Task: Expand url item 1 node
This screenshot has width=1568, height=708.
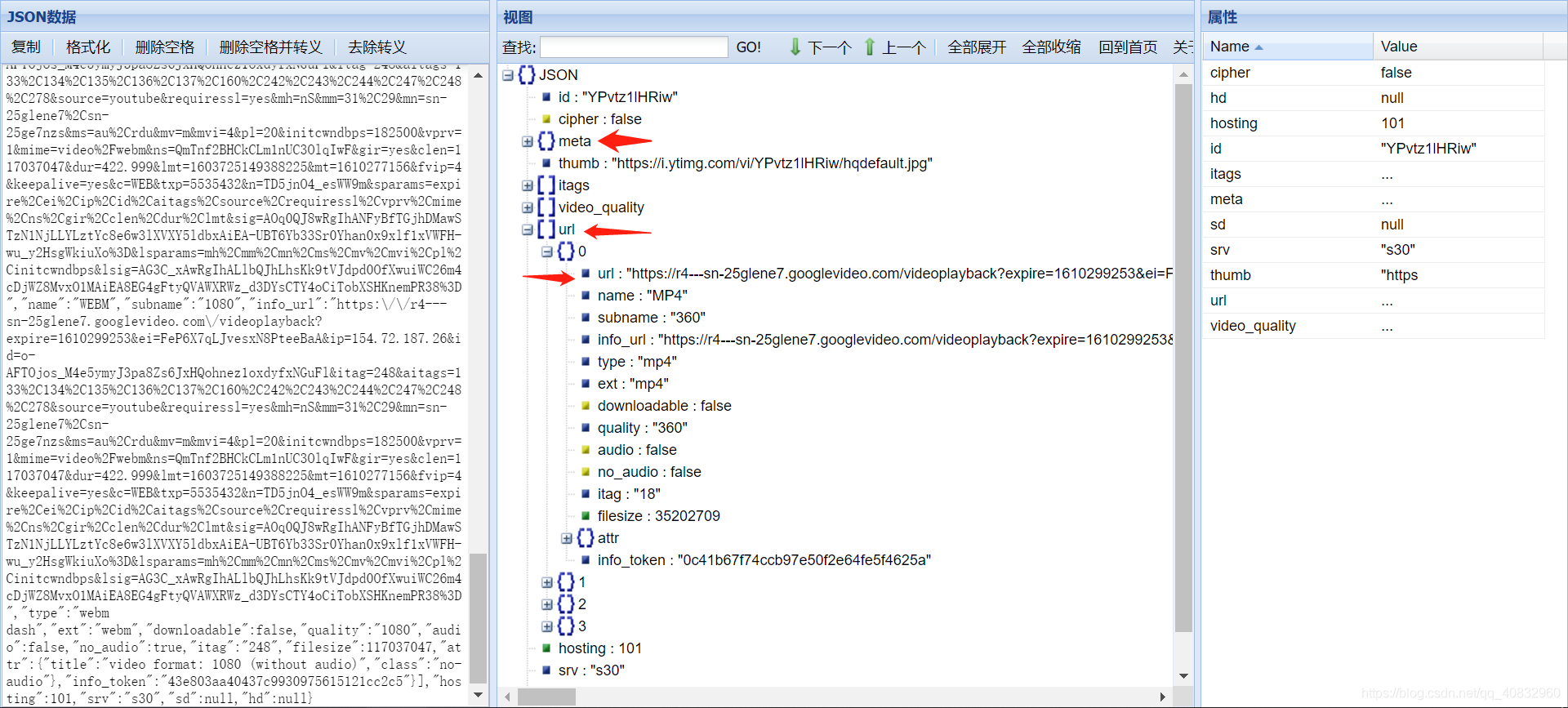Action: point(547,582)
